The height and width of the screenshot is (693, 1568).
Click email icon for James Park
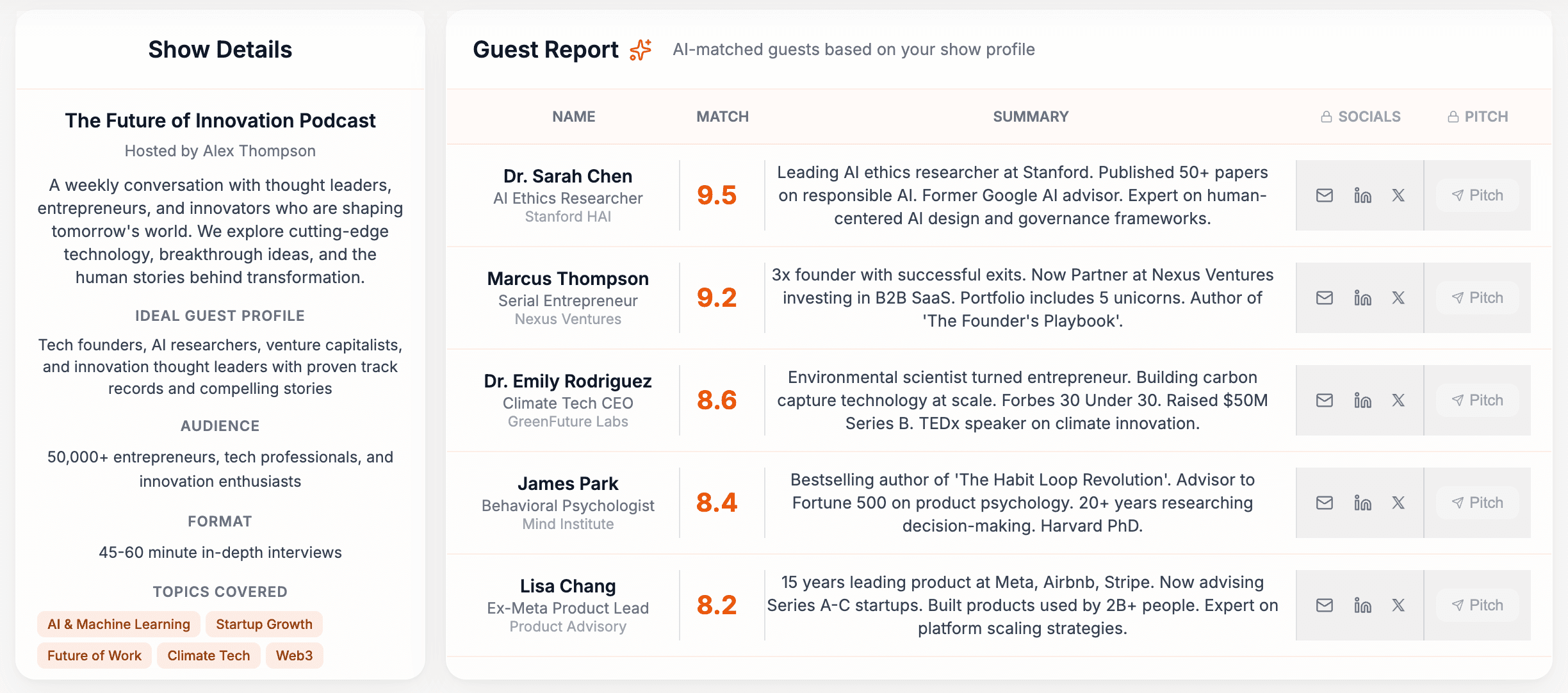pyautogui.click(x=1324, y=503)
